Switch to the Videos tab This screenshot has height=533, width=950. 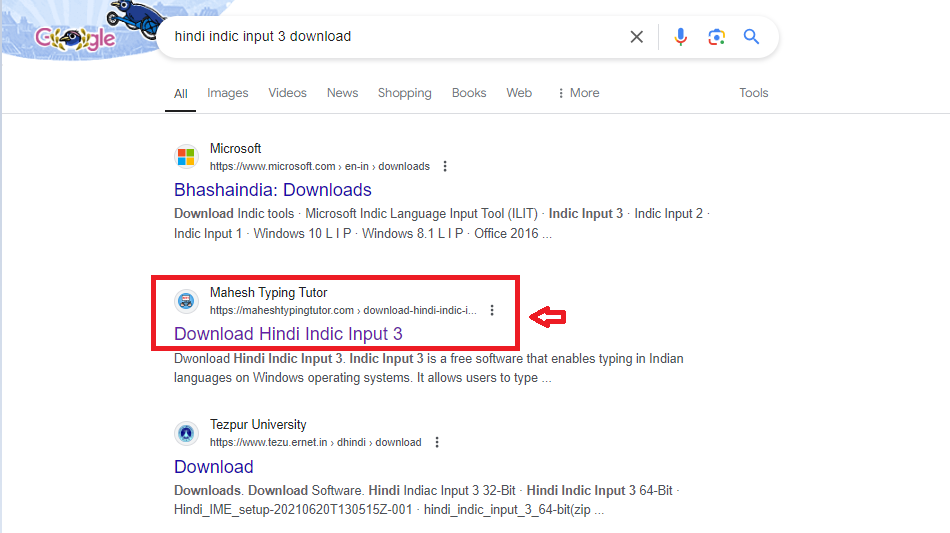coord(287,93)
